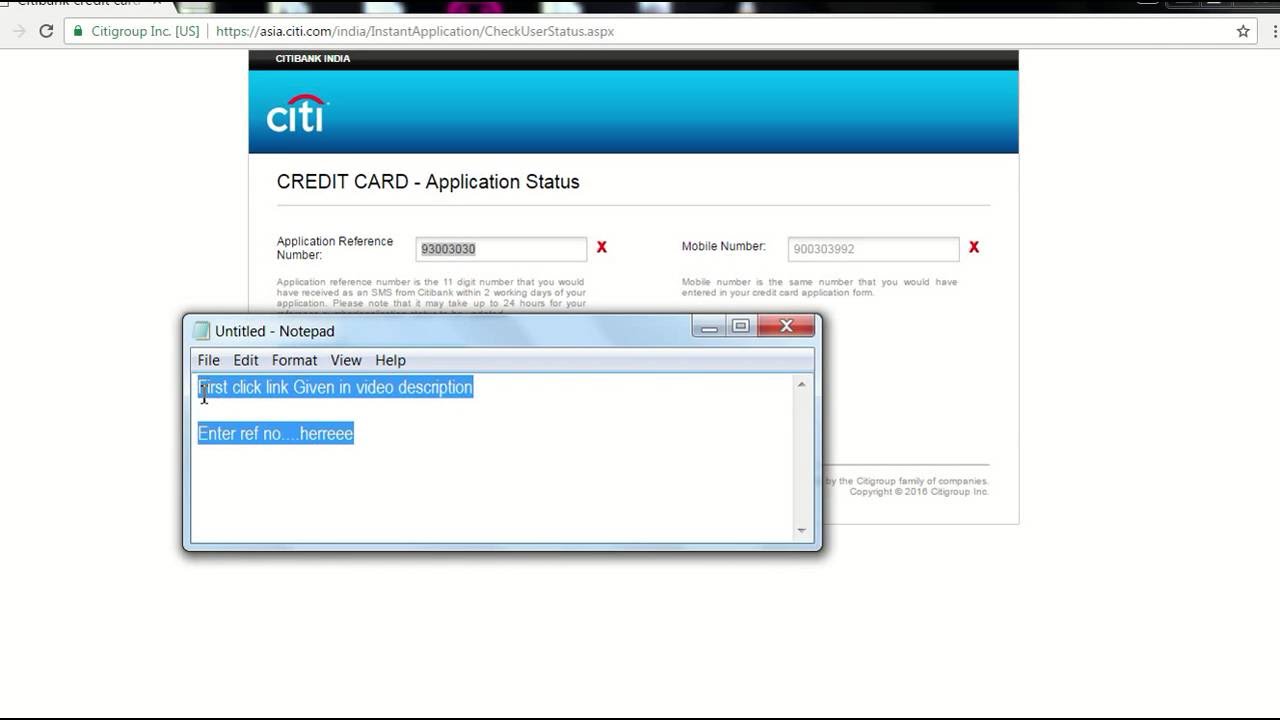Click the 'Application Reference Number:' label
1280x720 pixels.
tap(335, 248)
